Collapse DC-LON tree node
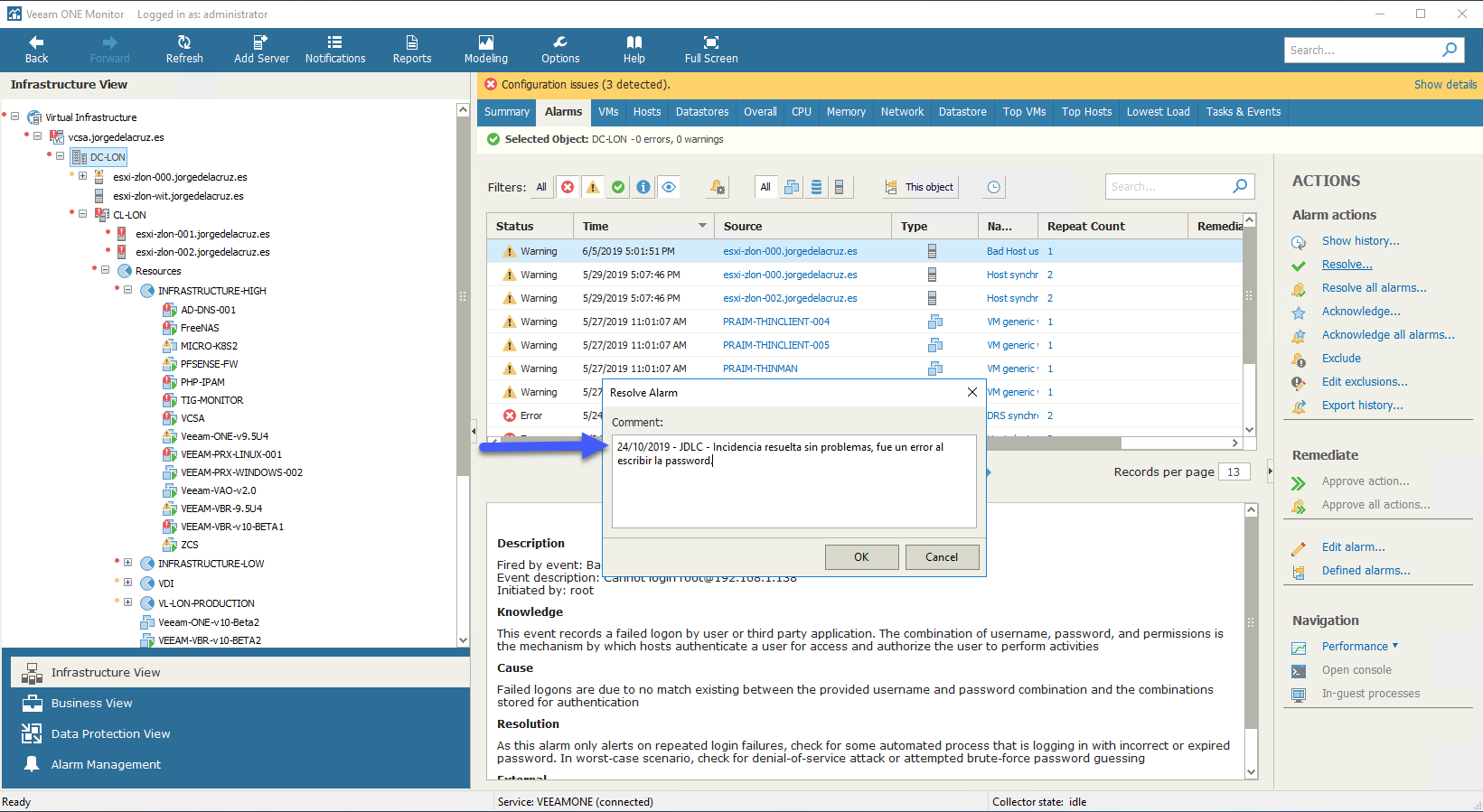 (x=61, y=156)
